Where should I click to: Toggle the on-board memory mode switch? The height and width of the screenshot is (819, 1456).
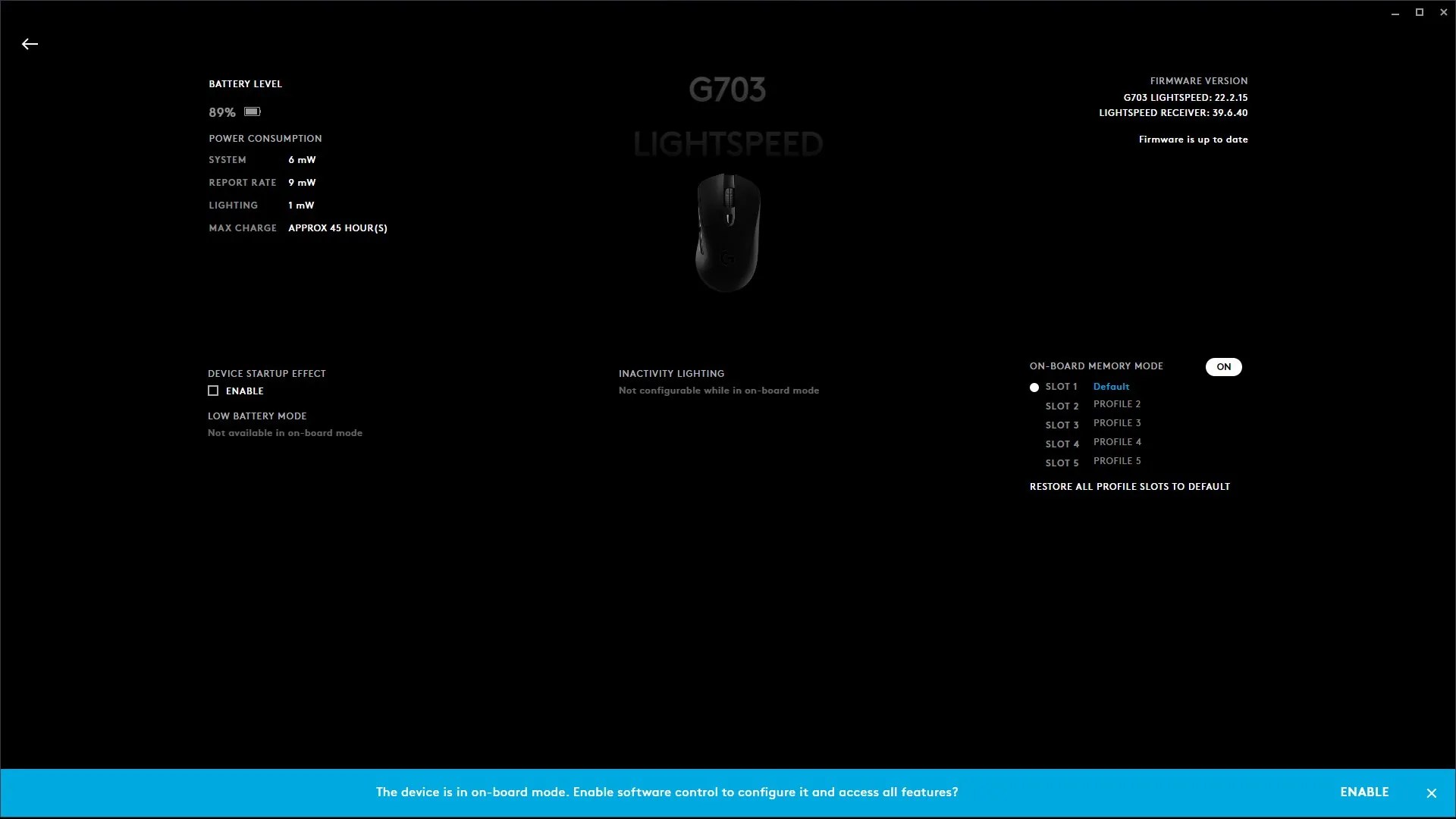point(1223,367)
